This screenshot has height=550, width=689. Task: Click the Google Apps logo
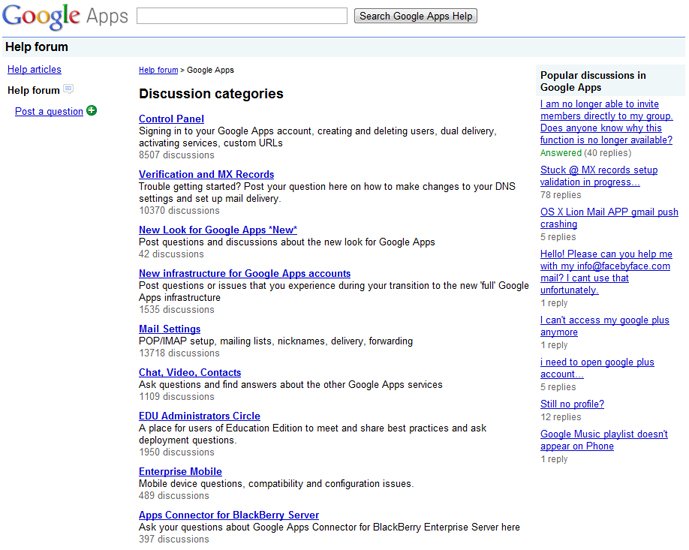[65, 17]
